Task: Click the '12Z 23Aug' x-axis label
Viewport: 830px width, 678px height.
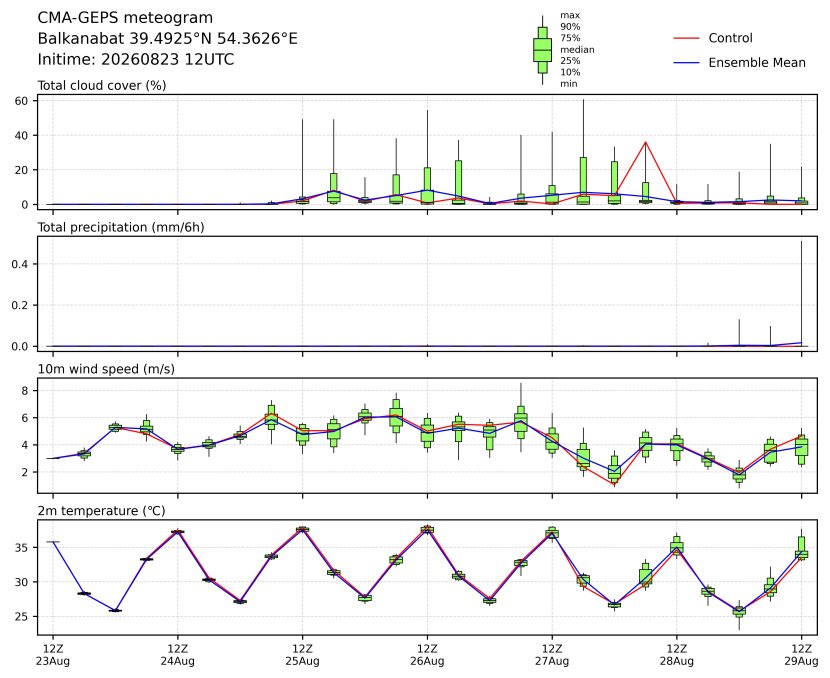Action: (x=53, y=655)
